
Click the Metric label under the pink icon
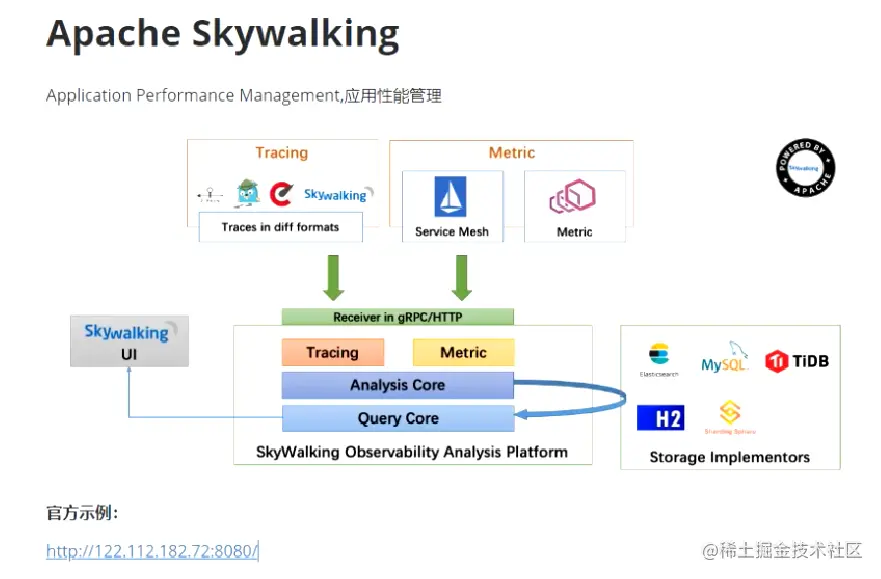pyautogui.click(x=574, y=232)
